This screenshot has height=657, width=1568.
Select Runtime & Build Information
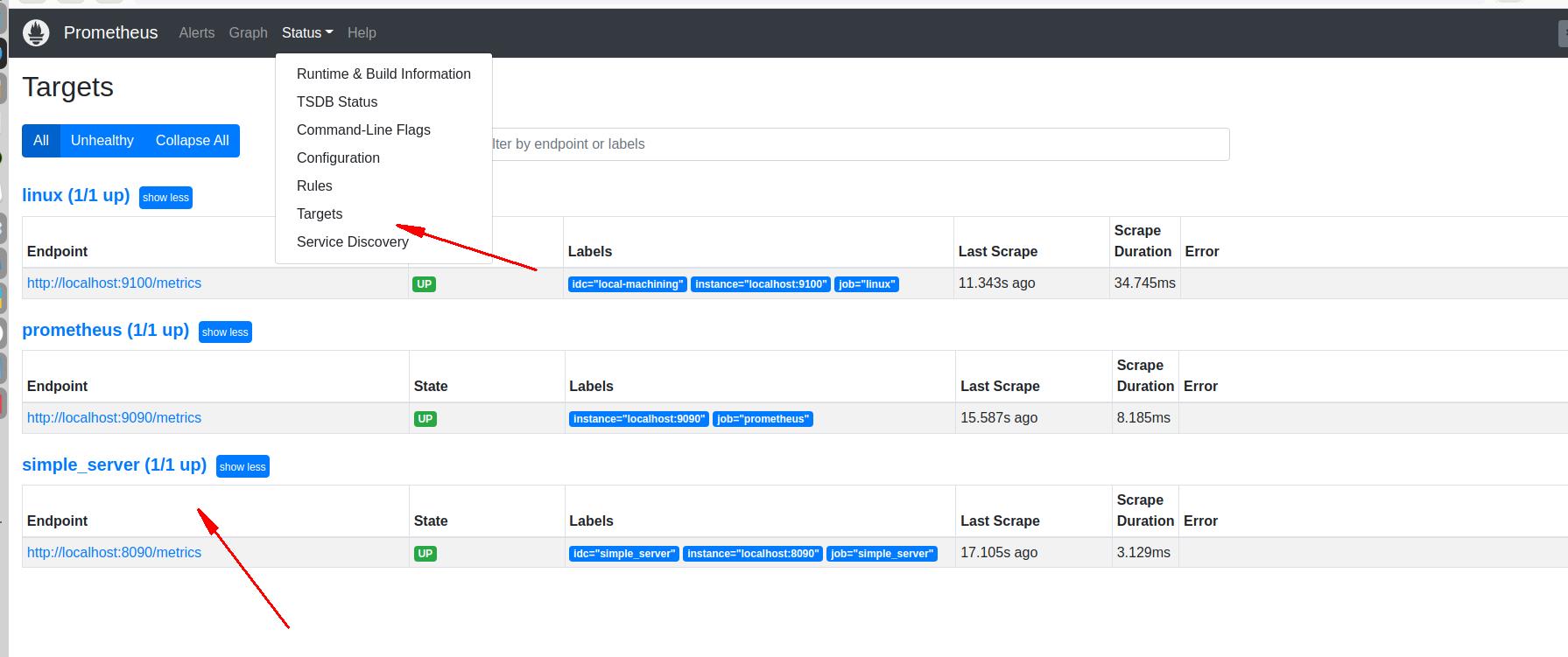click(x=383, y=74)
